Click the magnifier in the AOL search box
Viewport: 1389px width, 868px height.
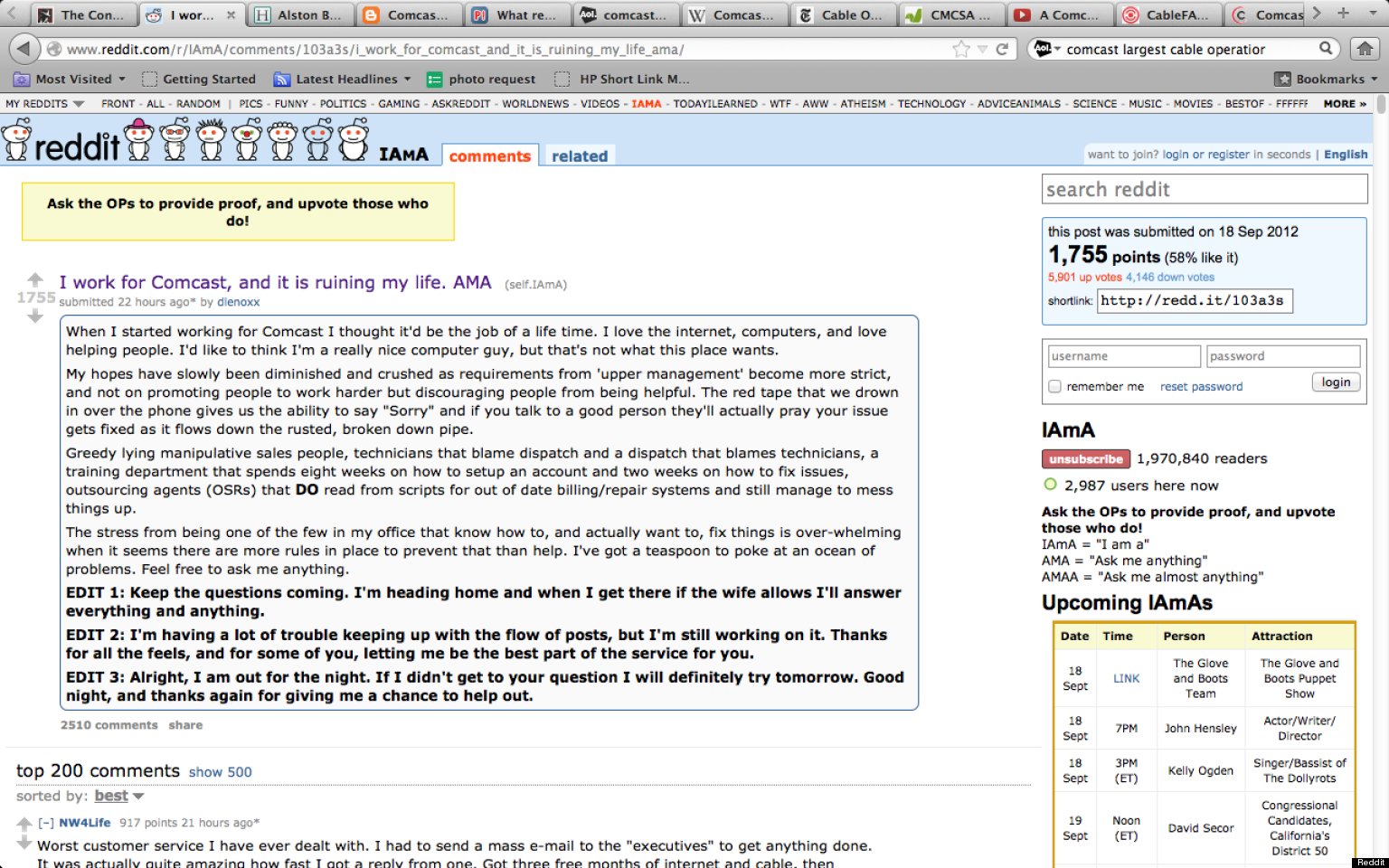click(x=1326, y=49)
